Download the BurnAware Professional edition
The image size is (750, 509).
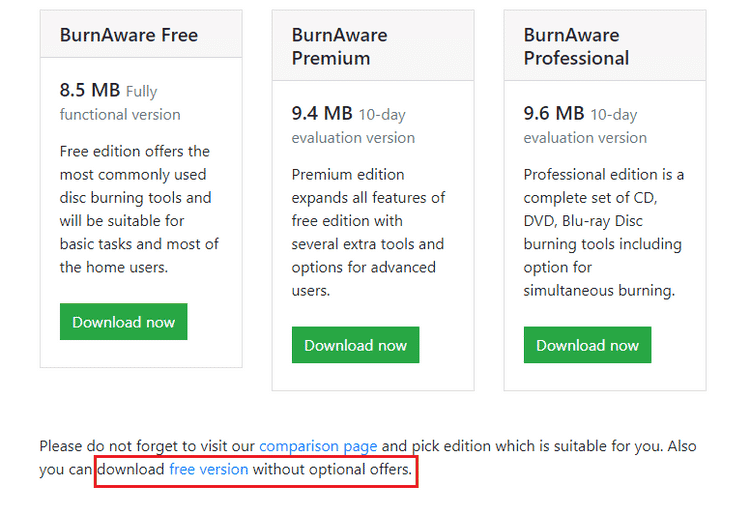587,345
